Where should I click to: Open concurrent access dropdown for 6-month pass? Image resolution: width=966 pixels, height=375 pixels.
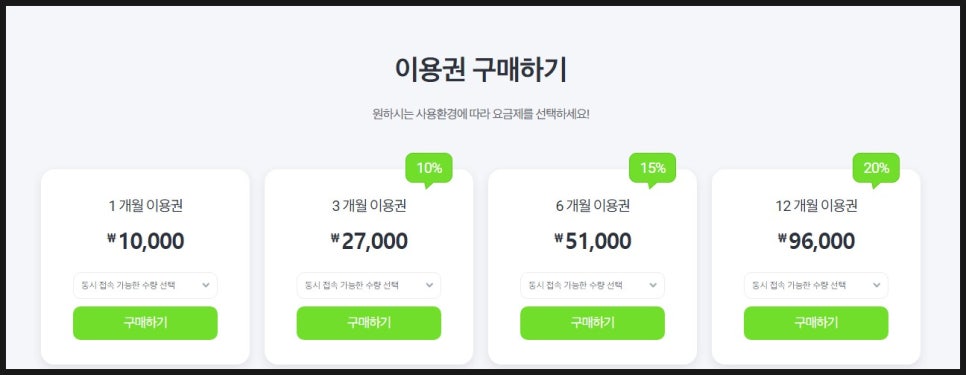coord(593,286)
